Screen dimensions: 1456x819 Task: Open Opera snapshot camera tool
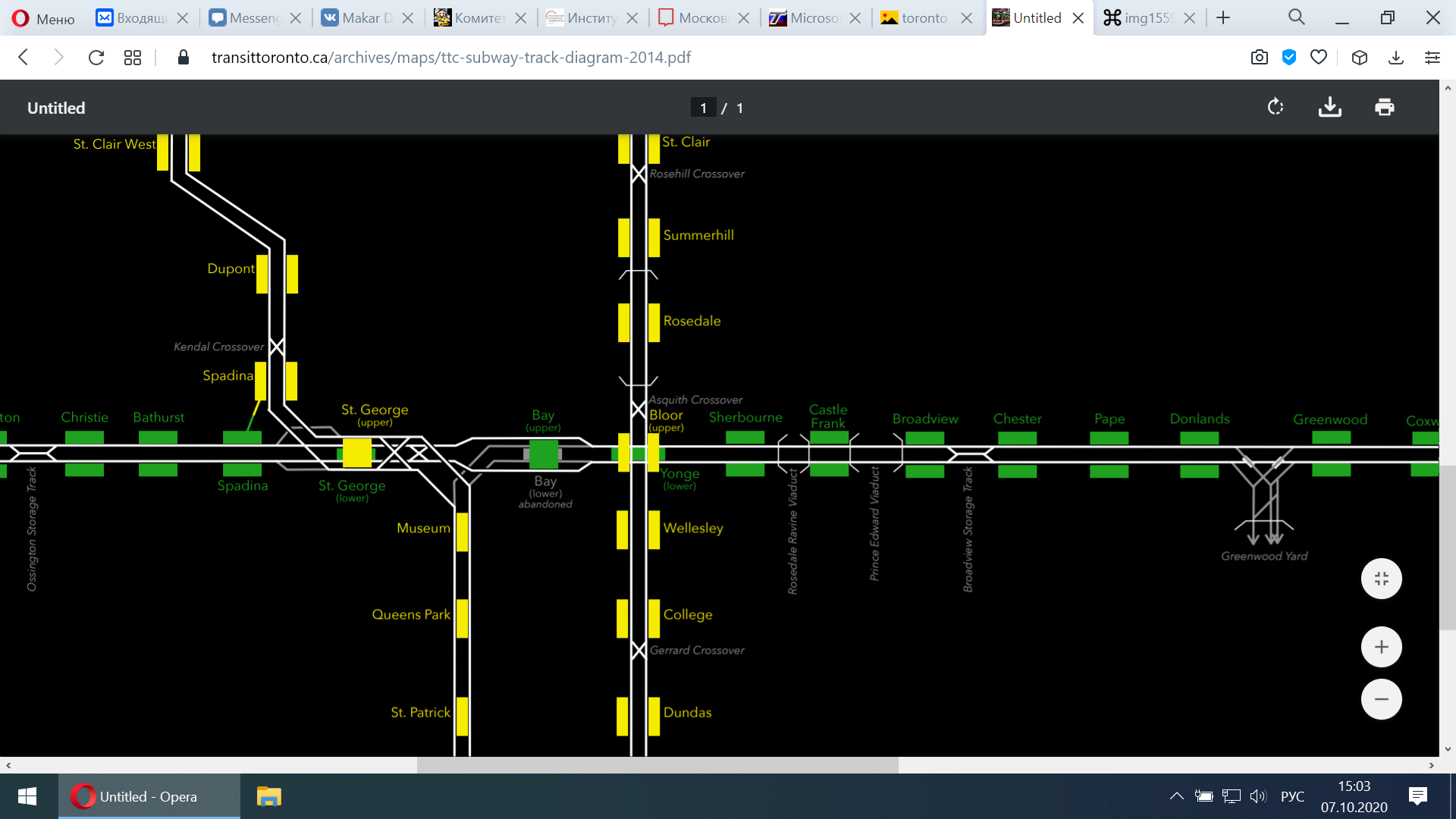1260,58
